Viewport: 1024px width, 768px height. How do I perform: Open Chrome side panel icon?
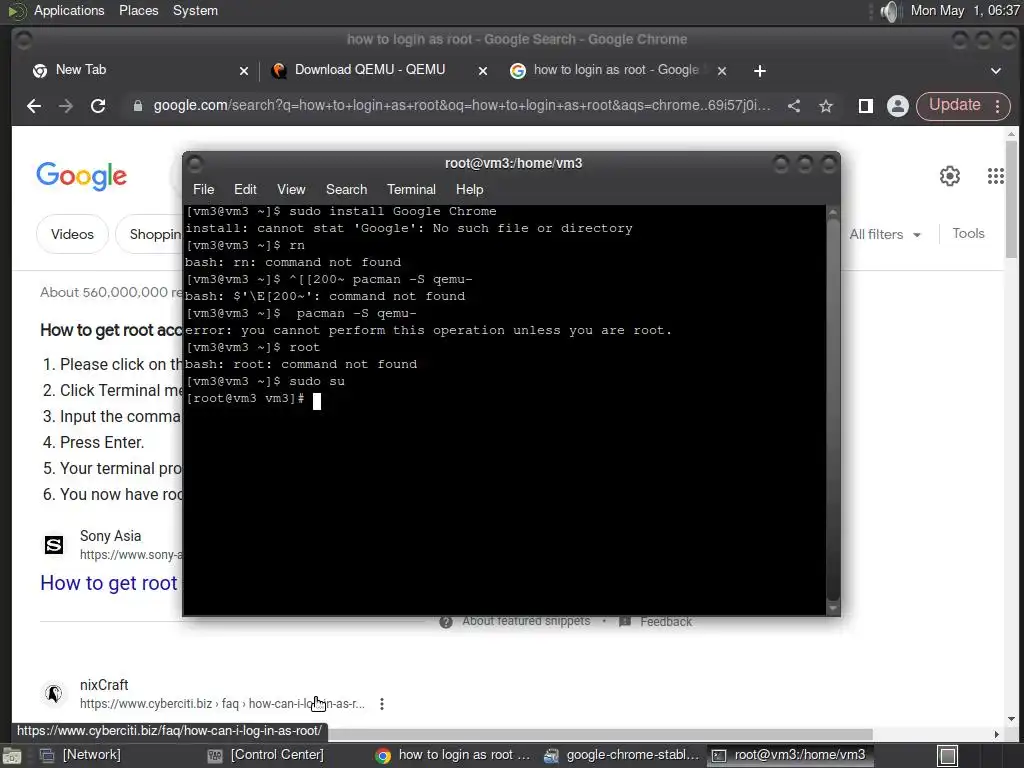(865, 106)
